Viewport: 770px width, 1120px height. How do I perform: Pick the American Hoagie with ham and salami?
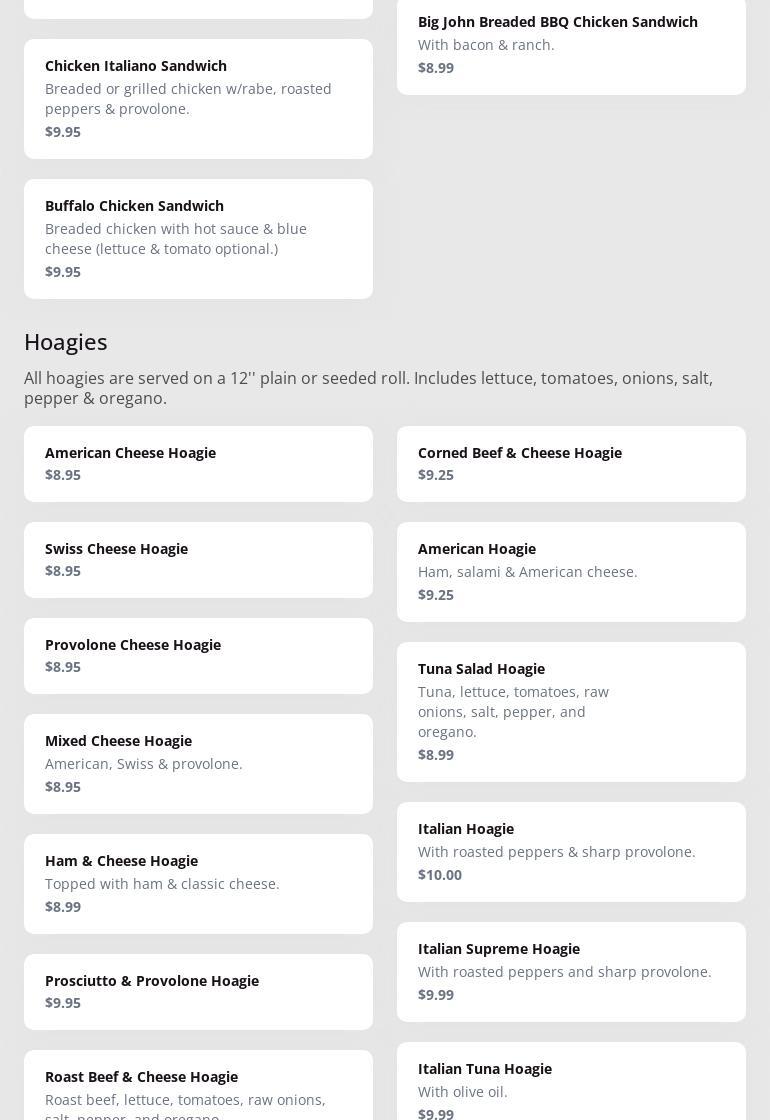click(570, 571)
